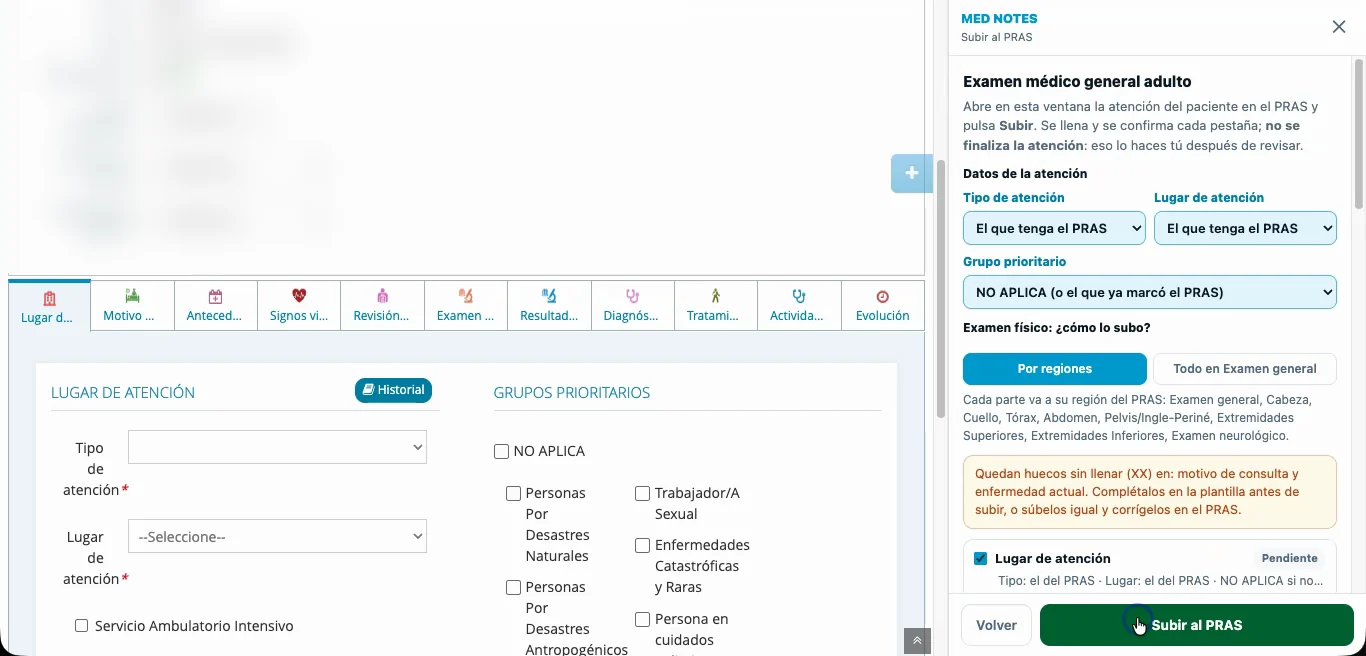Check Personas Por Desastres Naturales
The height and width of the screenshot is (656, 1366).
(x=514, y=493)
